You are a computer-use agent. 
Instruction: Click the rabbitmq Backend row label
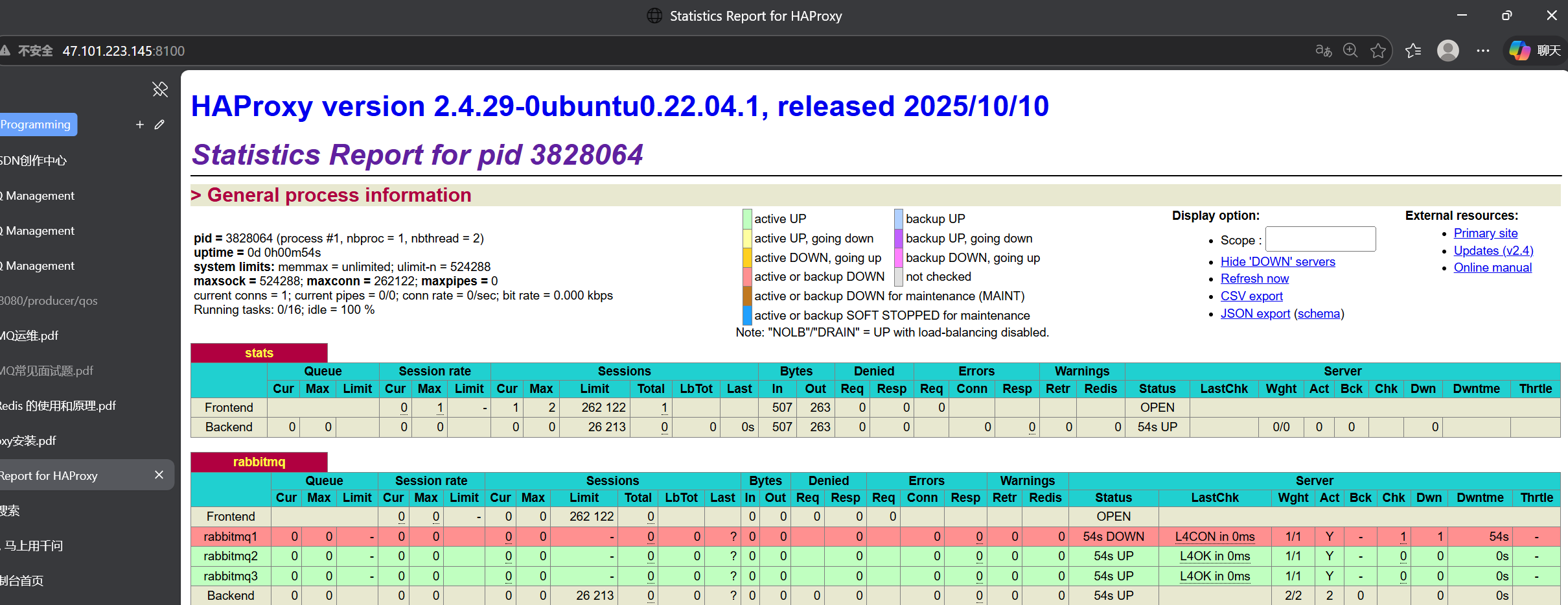231,595
